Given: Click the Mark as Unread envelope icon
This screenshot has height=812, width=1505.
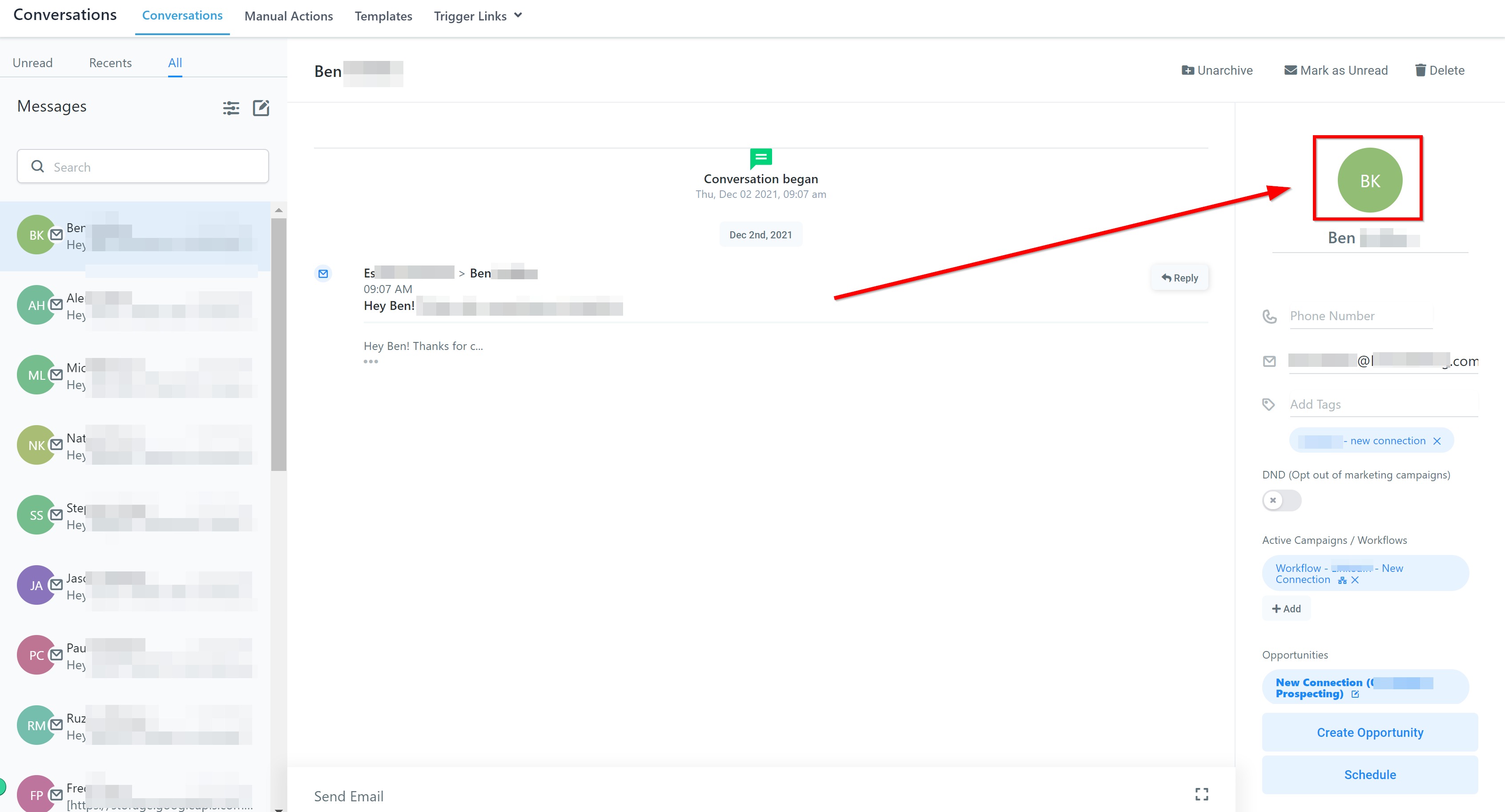Looking at the screenshot, I should pos(1291,70).
